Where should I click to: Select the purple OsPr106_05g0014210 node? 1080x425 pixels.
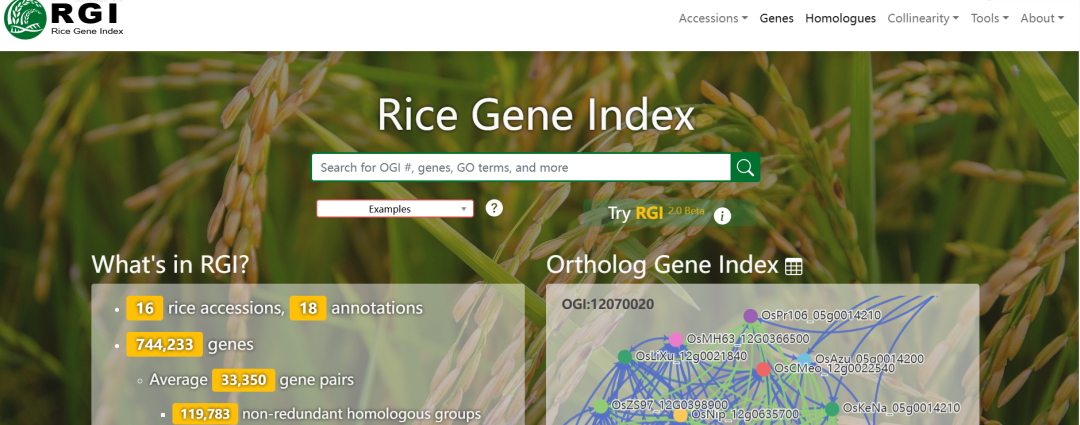click(x=751, y=315)
